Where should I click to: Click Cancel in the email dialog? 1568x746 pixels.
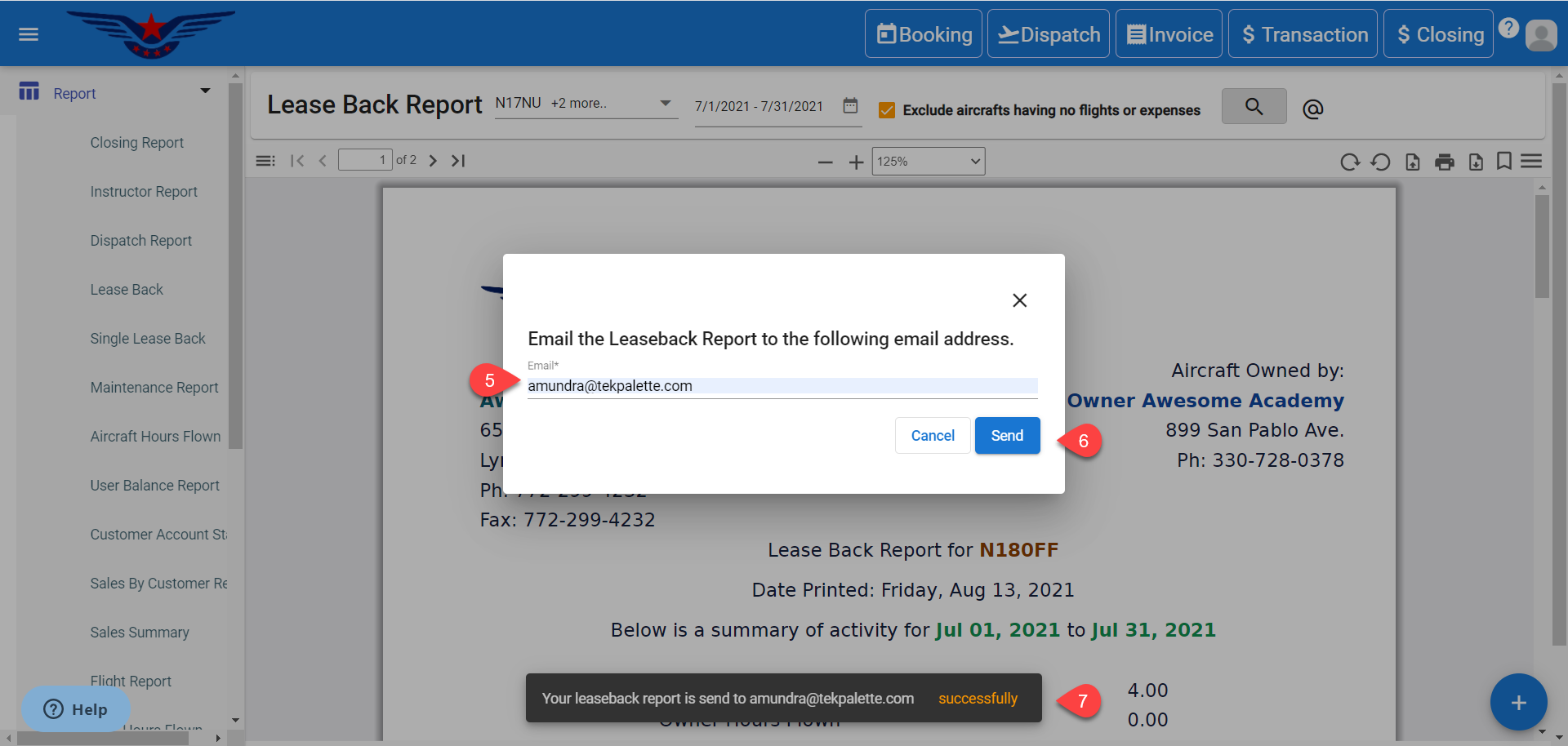[x=932, y=436]
